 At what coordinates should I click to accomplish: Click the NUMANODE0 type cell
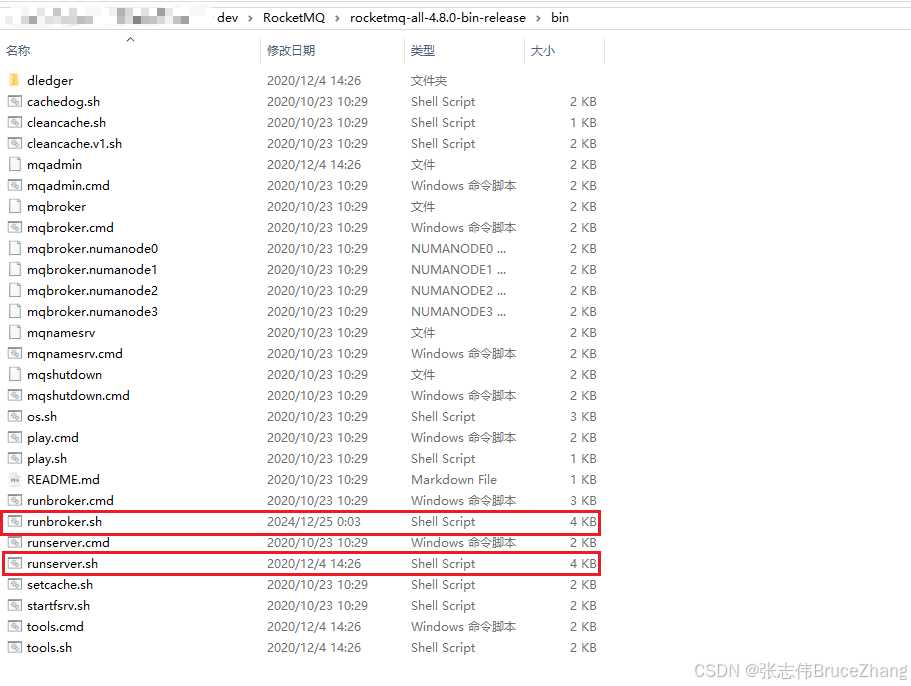pos(458,248)
